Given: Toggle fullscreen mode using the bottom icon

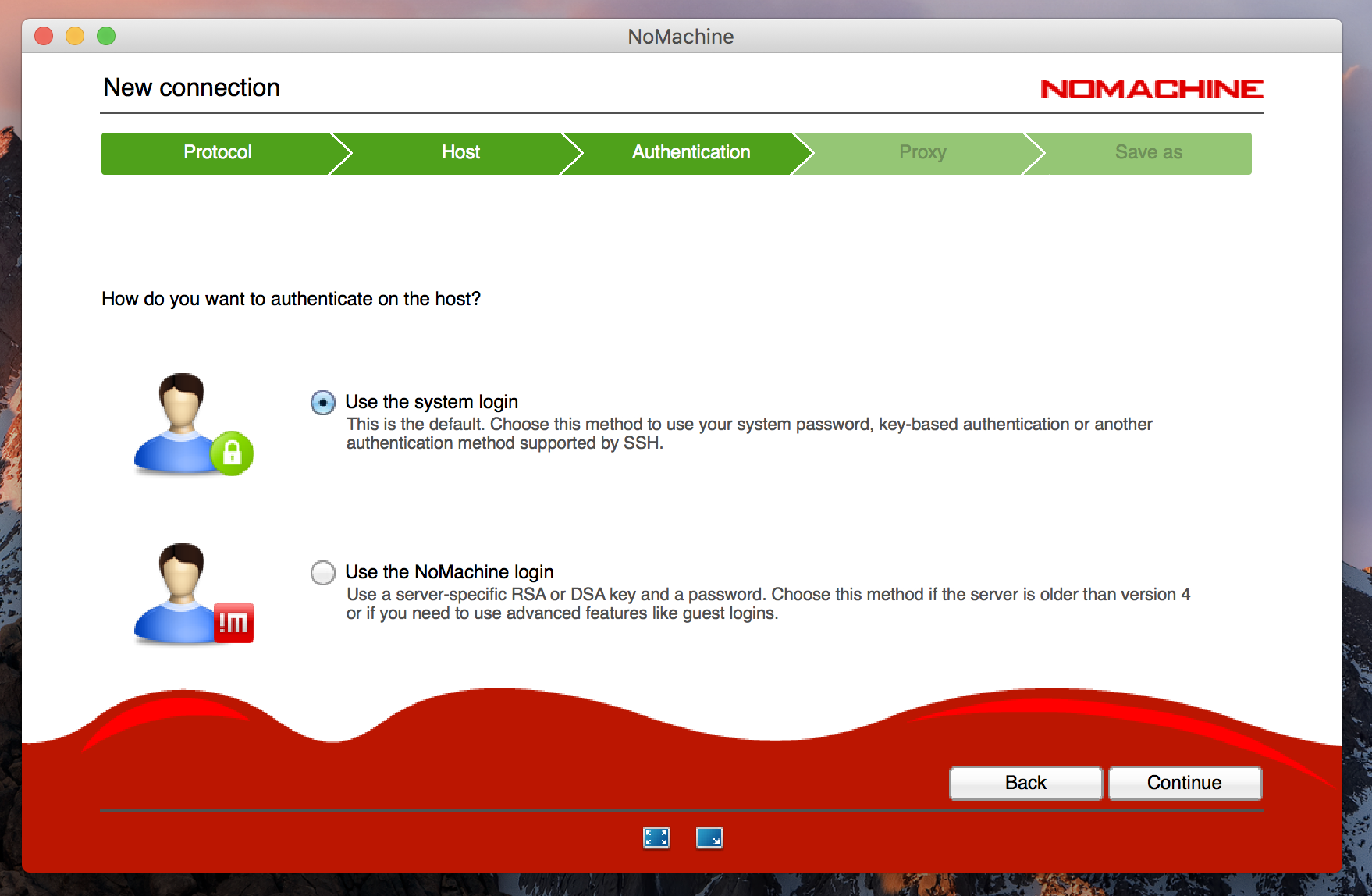Looking at the screenshot, I should [656, 837].
